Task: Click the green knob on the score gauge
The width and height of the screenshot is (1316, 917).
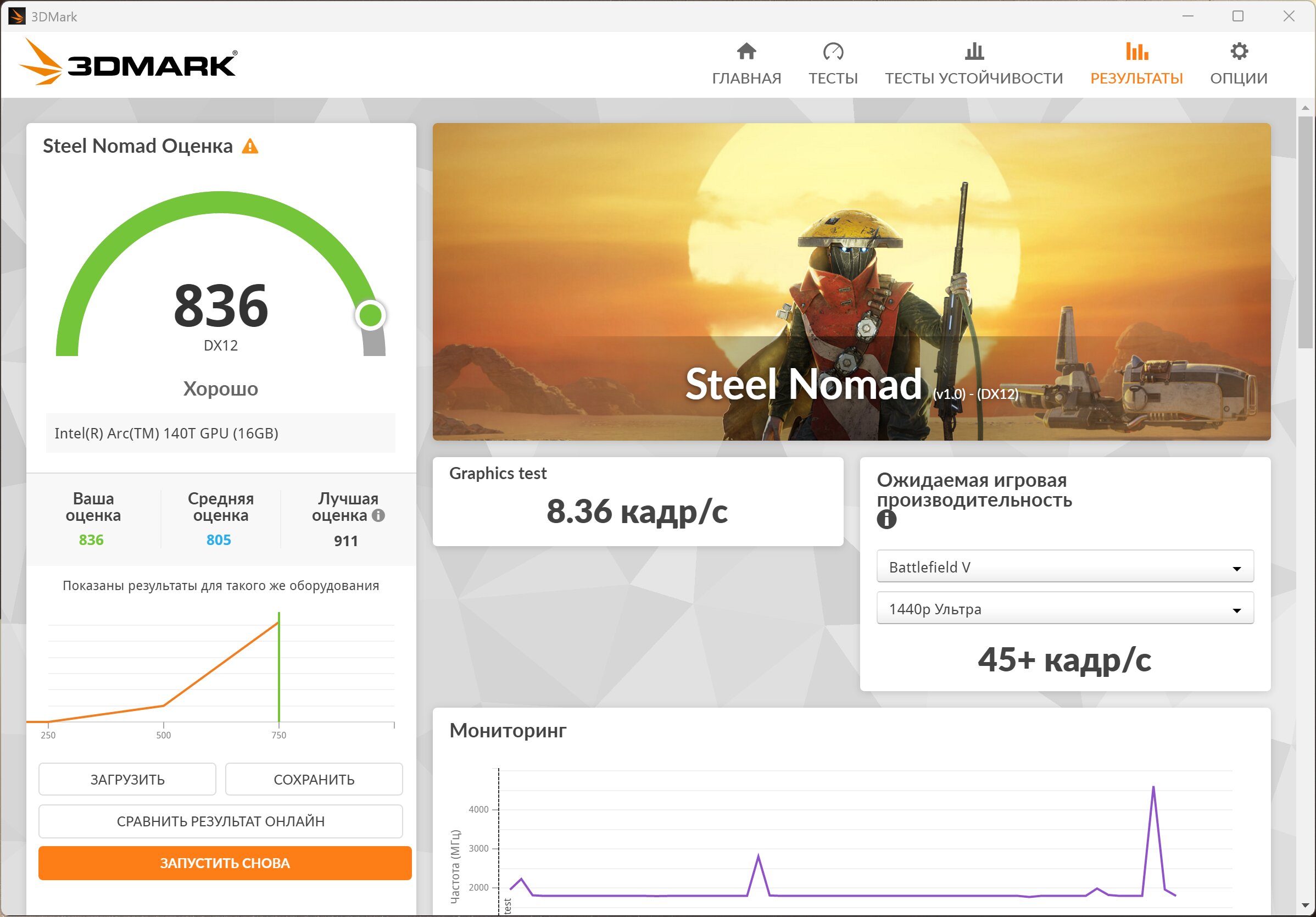Action: [370, 315]
